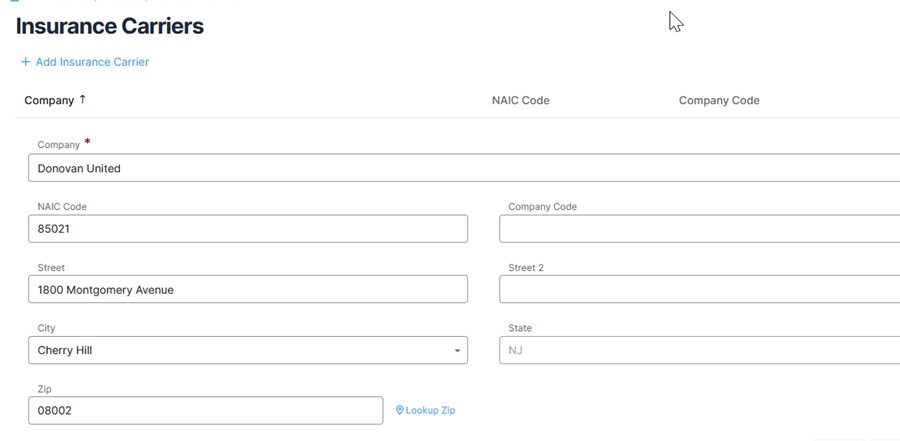
Task: Click the Zip field containing 08002
Action: pos(205,411)
